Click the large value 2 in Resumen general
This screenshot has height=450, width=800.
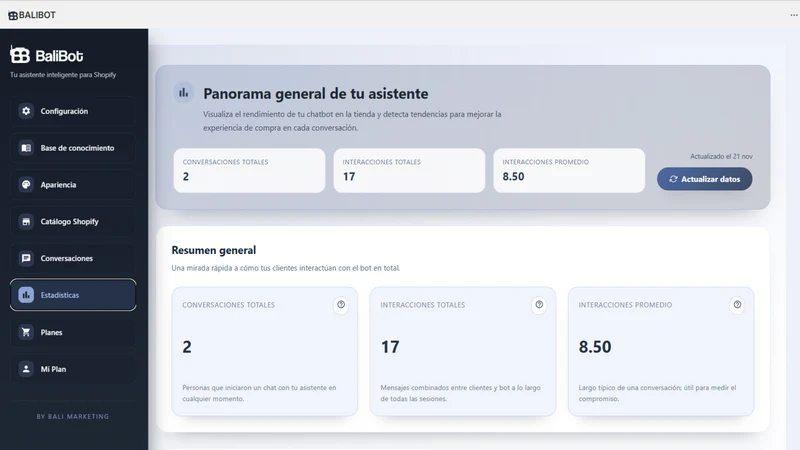(187, 347)
